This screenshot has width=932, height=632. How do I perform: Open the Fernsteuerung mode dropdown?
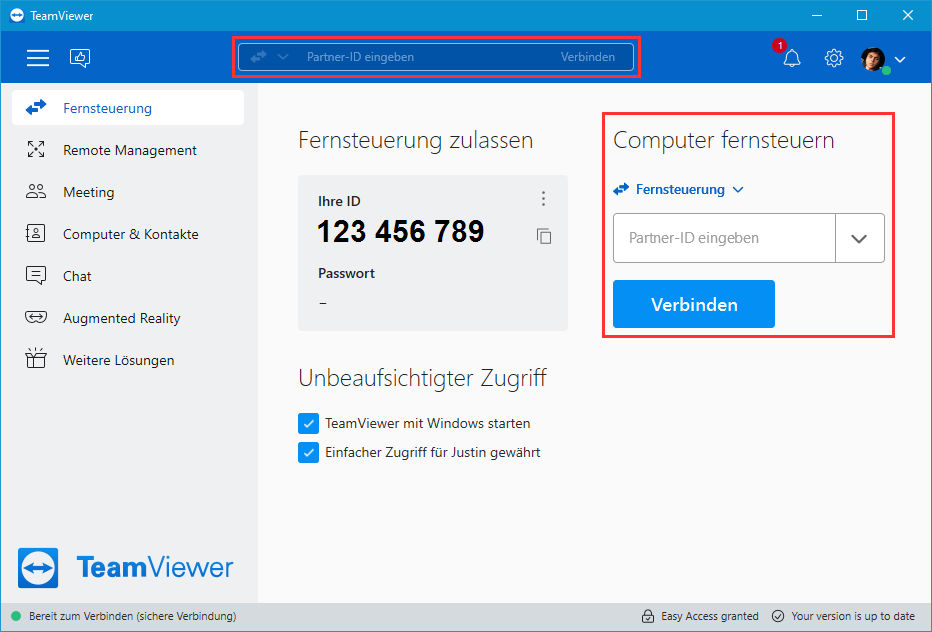pyautogui.click(x=678, y=190)
